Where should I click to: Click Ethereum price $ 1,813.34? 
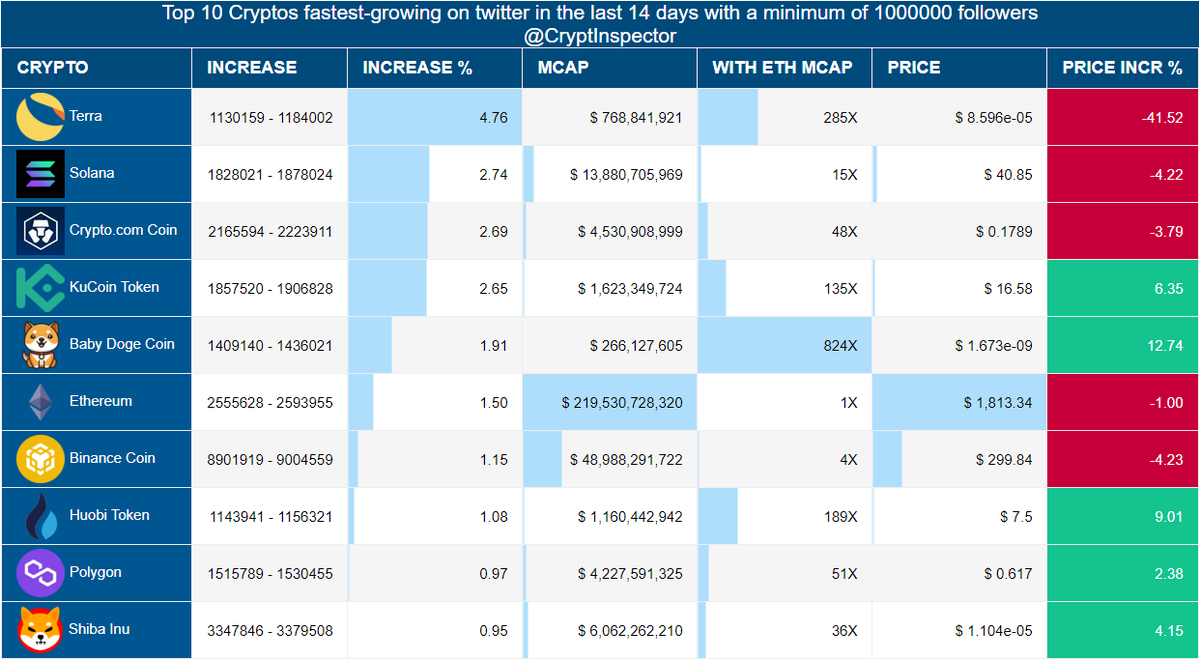[x=998, y=403]
